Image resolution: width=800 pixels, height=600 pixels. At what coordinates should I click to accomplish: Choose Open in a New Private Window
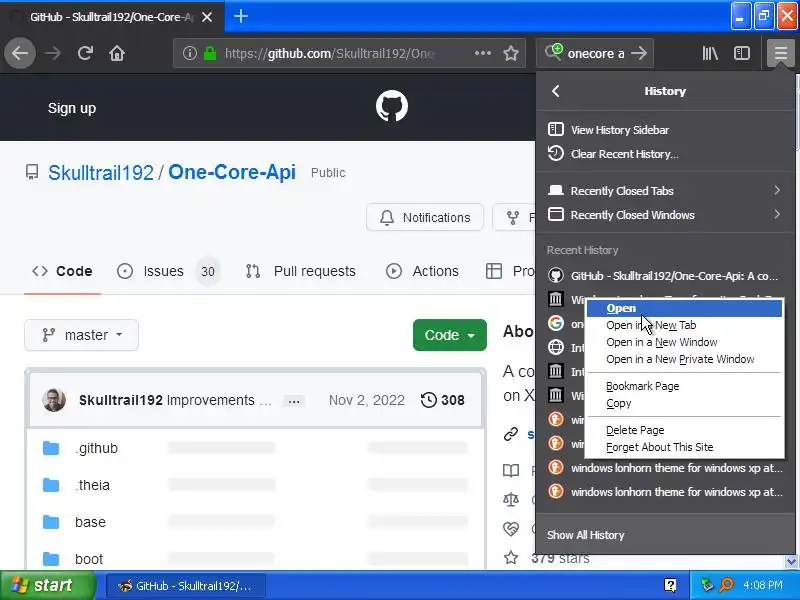point(684,359)
